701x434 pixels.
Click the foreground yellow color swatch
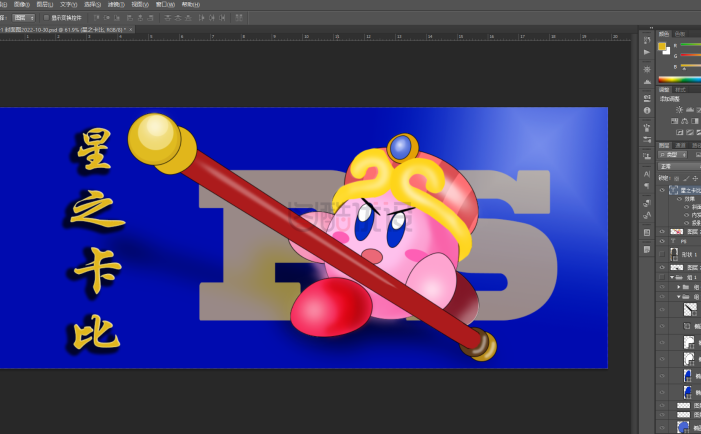tap(662, 46)
